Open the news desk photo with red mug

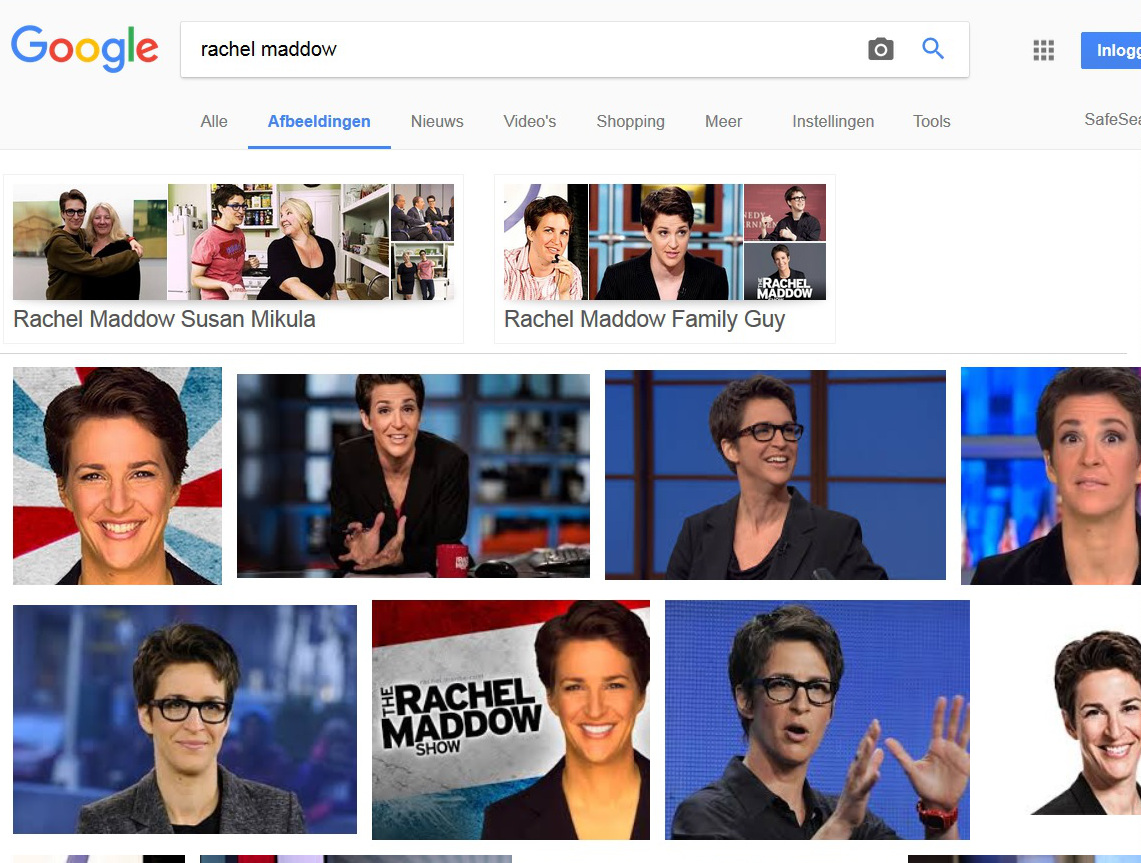point(413,476)
